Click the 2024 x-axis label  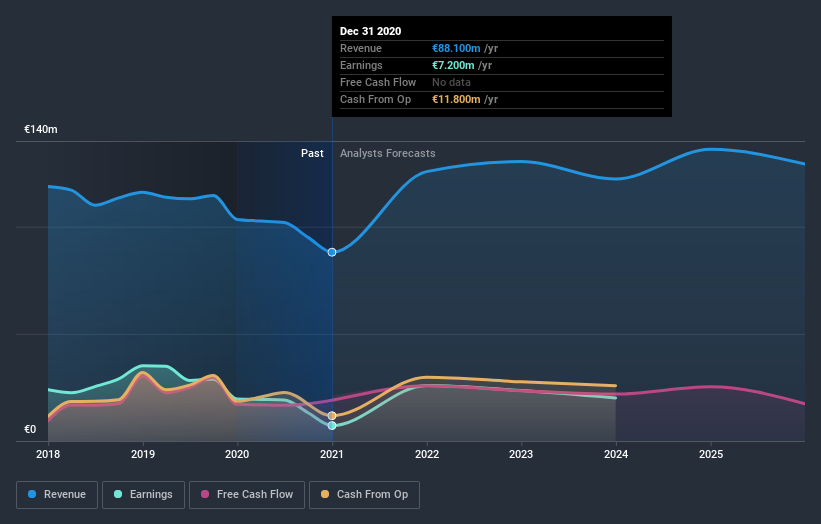coord(616,454)
